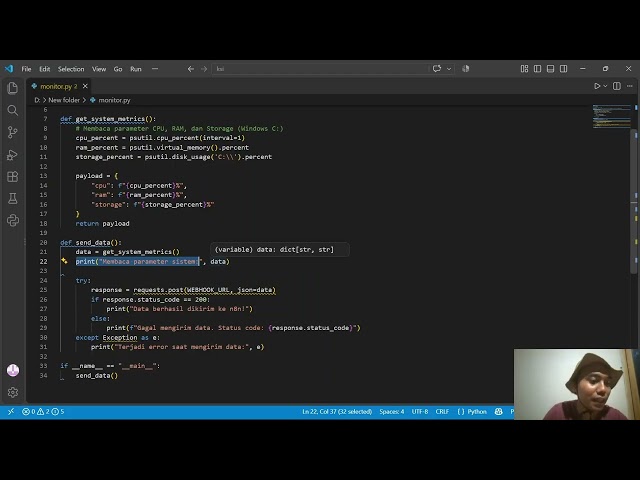Image resolution: width=640 pixels, height=480 pixels.
Task: Click the icon right of the command center
Action: [x=466, y=69]
